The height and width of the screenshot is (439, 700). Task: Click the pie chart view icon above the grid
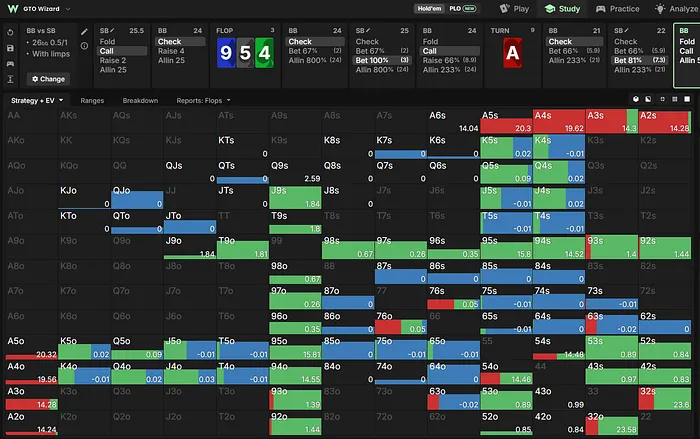pyautogui.click(x=636, y=99)
